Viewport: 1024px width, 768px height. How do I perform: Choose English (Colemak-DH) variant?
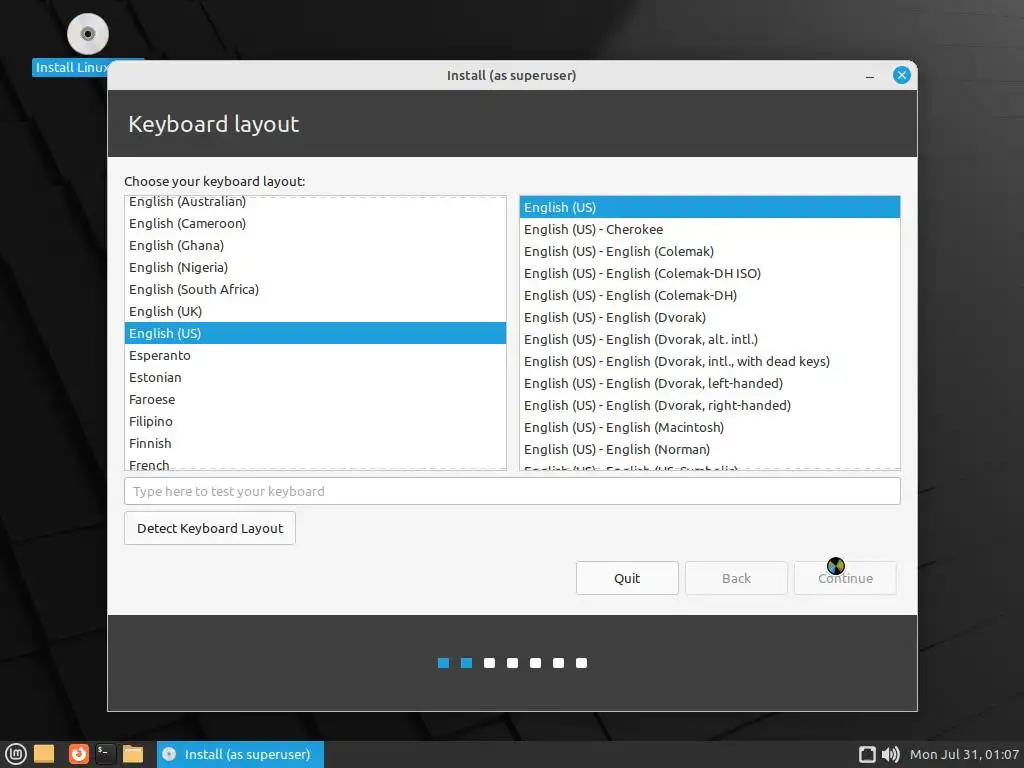[x=710, y=295]
